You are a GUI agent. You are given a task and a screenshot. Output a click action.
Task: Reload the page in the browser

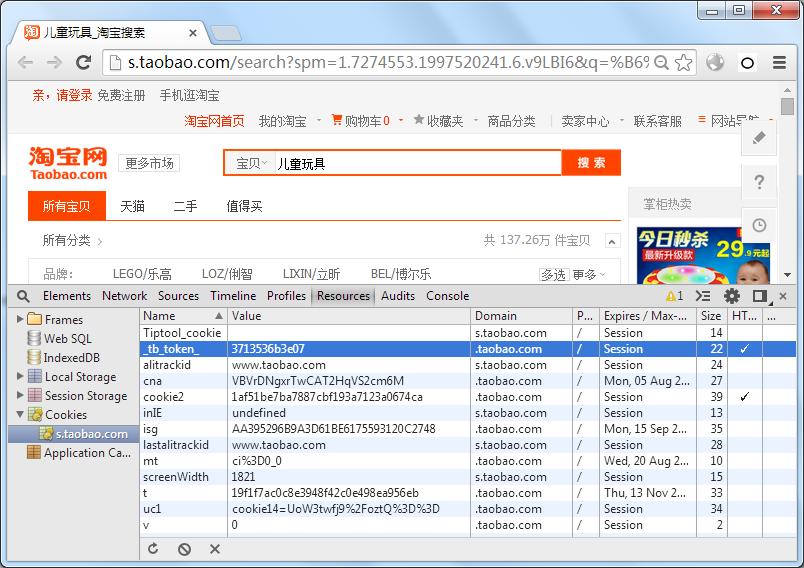(x=84, y=63)
